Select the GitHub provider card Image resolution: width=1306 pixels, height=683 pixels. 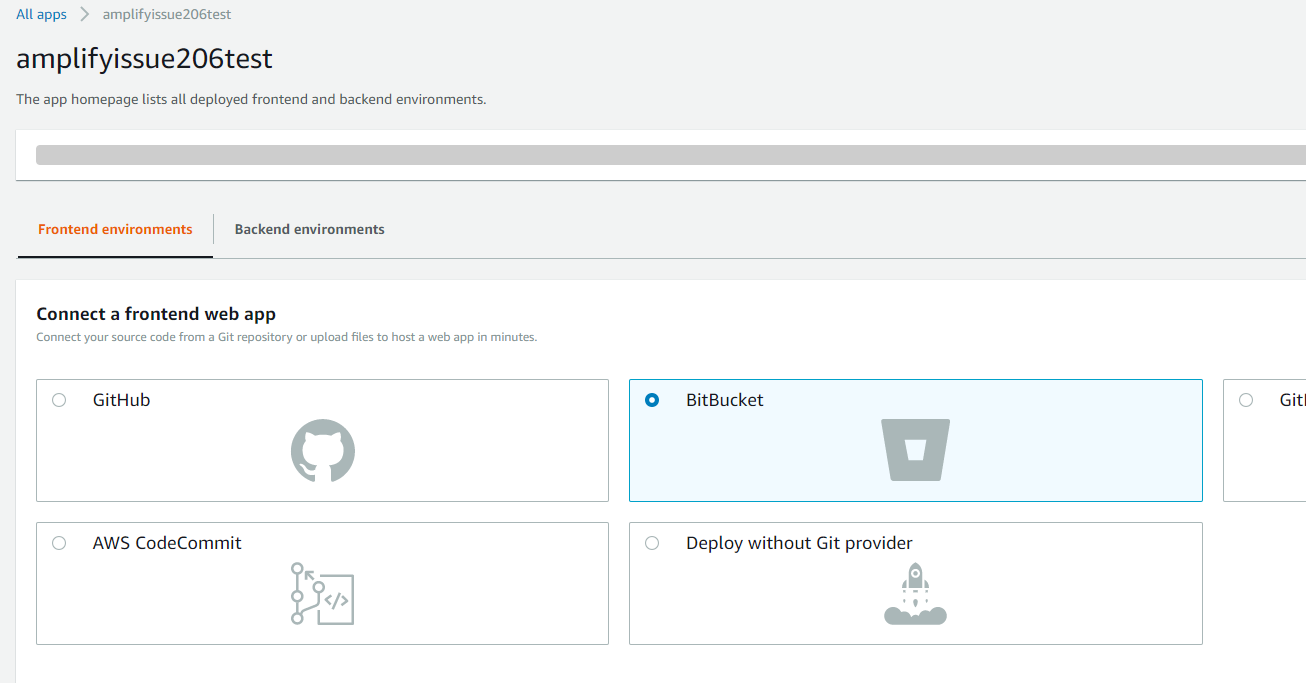pyautogui.click(x=322, y=440)
